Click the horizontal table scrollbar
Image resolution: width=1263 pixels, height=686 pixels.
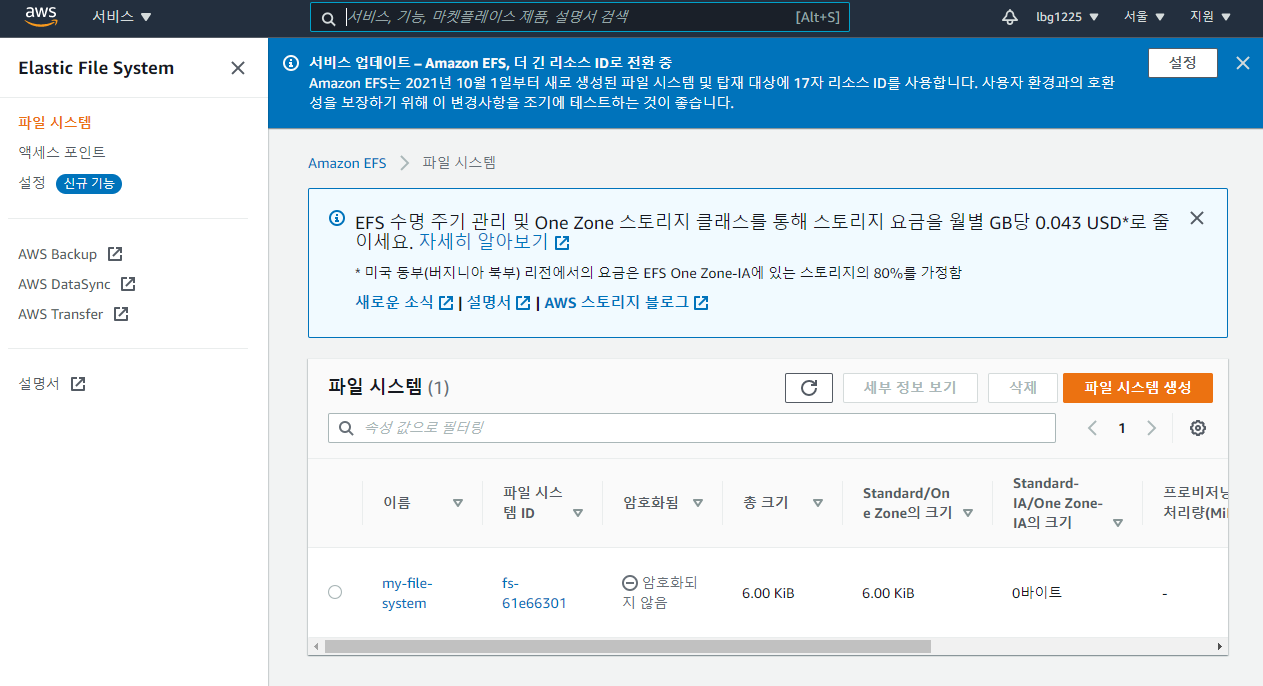tap(628, 646)
